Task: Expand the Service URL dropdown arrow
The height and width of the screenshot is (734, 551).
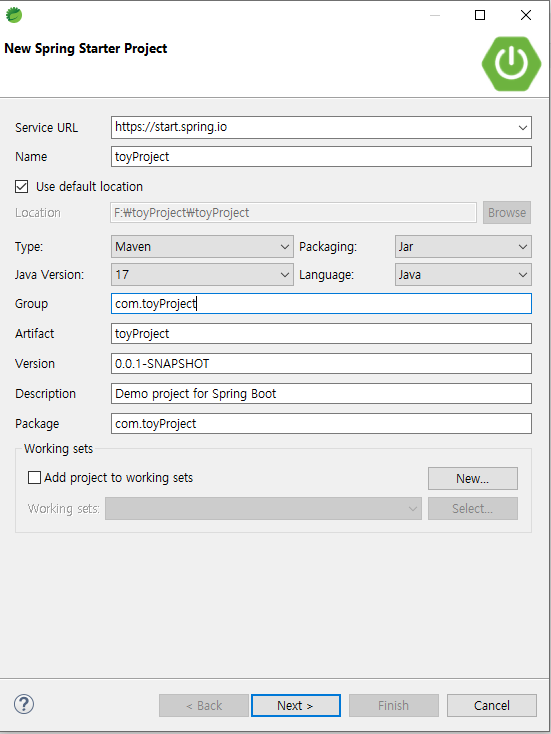Action: pos(522,128)
